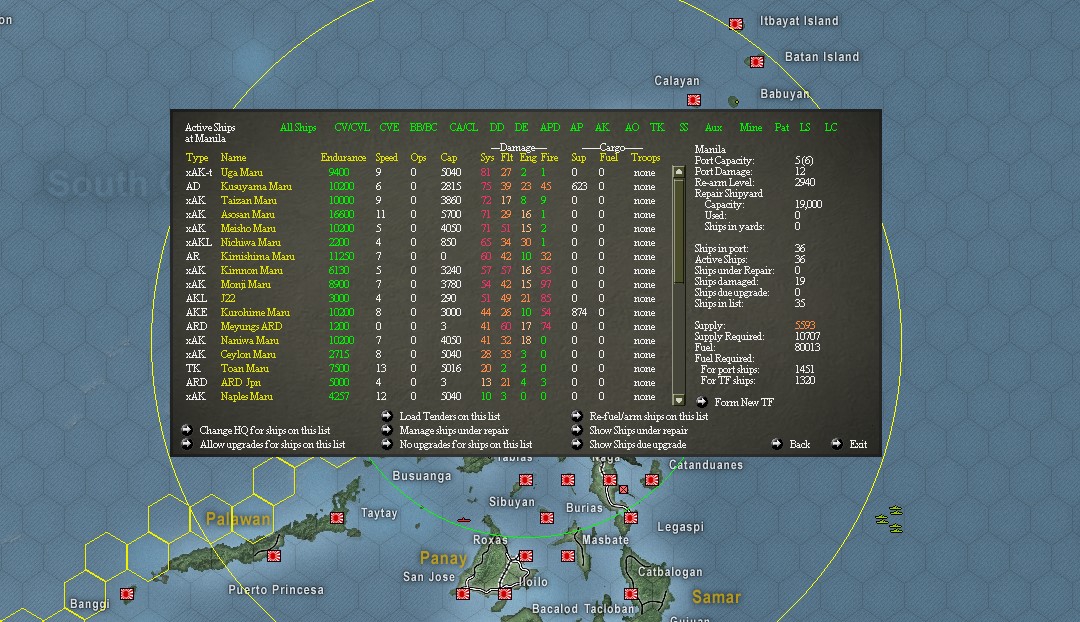Viewport: 1080px width, 622px height.
Task: Sort ship list by Endurance column
Action: tap(343, 158)
